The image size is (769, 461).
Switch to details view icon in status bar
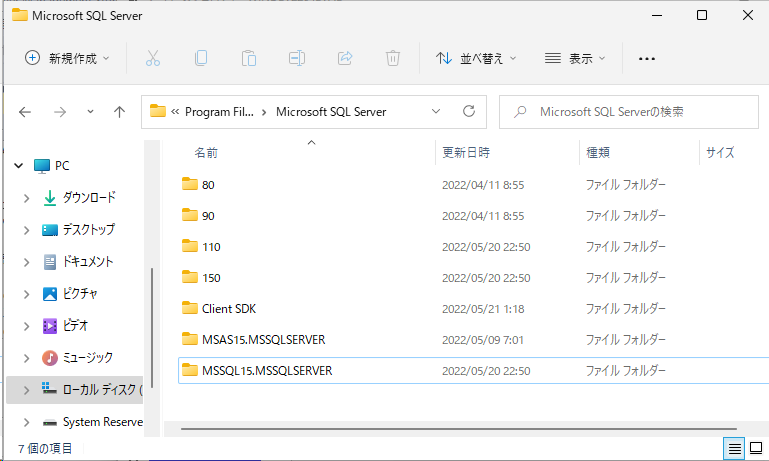tap(734, 448)
